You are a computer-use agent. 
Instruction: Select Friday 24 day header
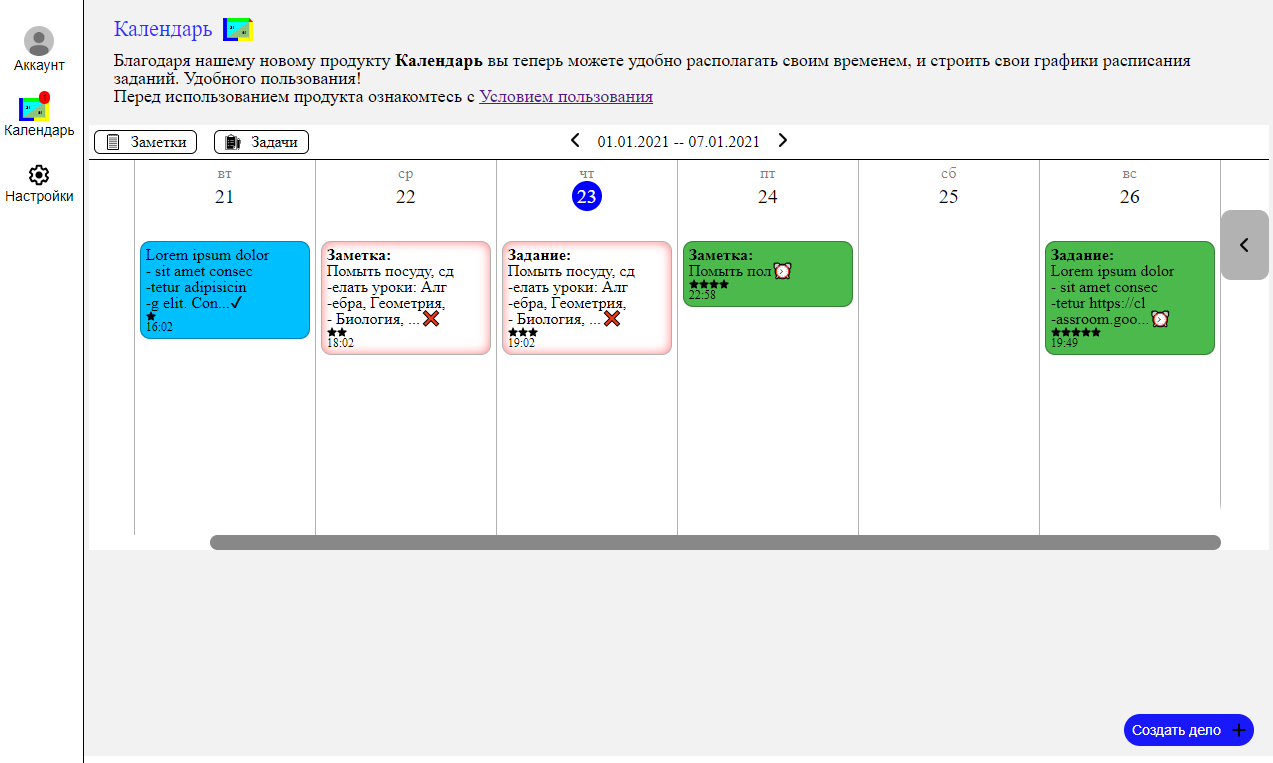click(x=767, y=187)
